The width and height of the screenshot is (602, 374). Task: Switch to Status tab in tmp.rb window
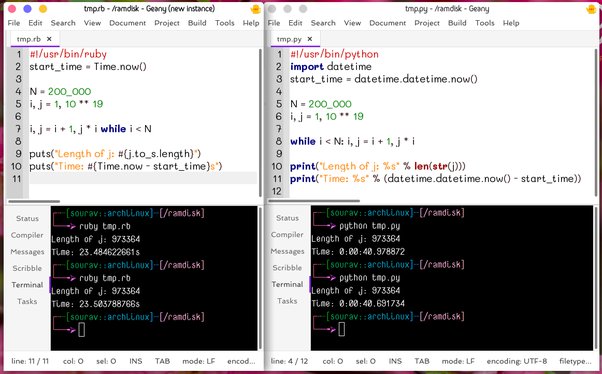pos(27,218)
